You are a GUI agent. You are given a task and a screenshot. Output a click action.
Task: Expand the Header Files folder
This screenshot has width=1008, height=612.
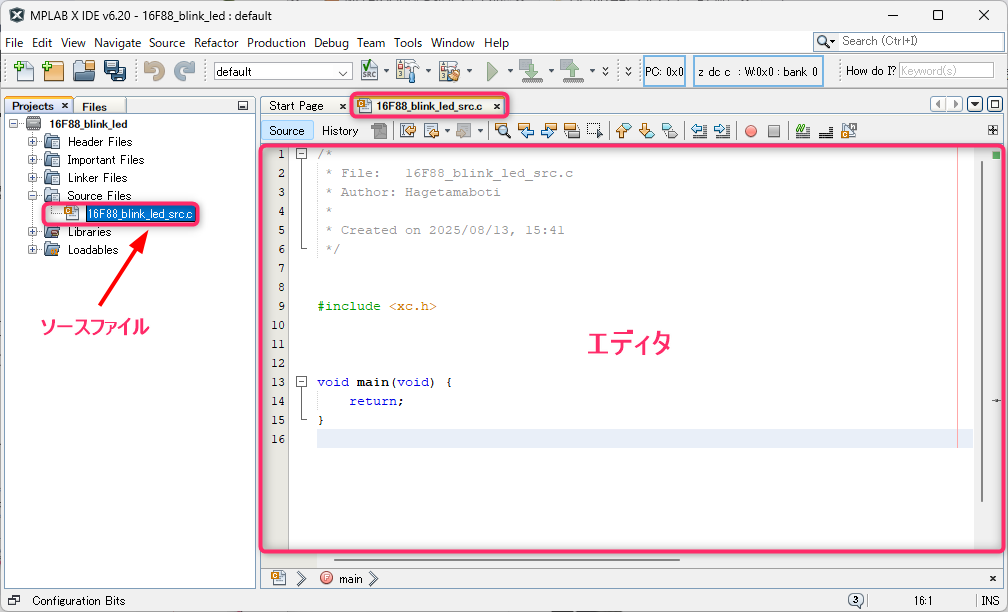click(32, 141)
